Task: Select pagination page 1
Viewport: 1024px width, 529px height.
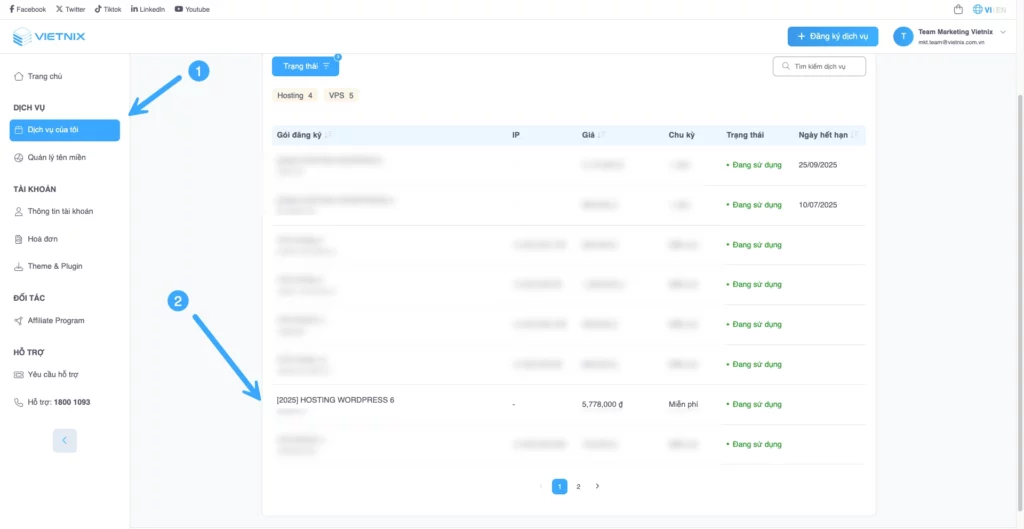Action: click(x=560, y=487)
